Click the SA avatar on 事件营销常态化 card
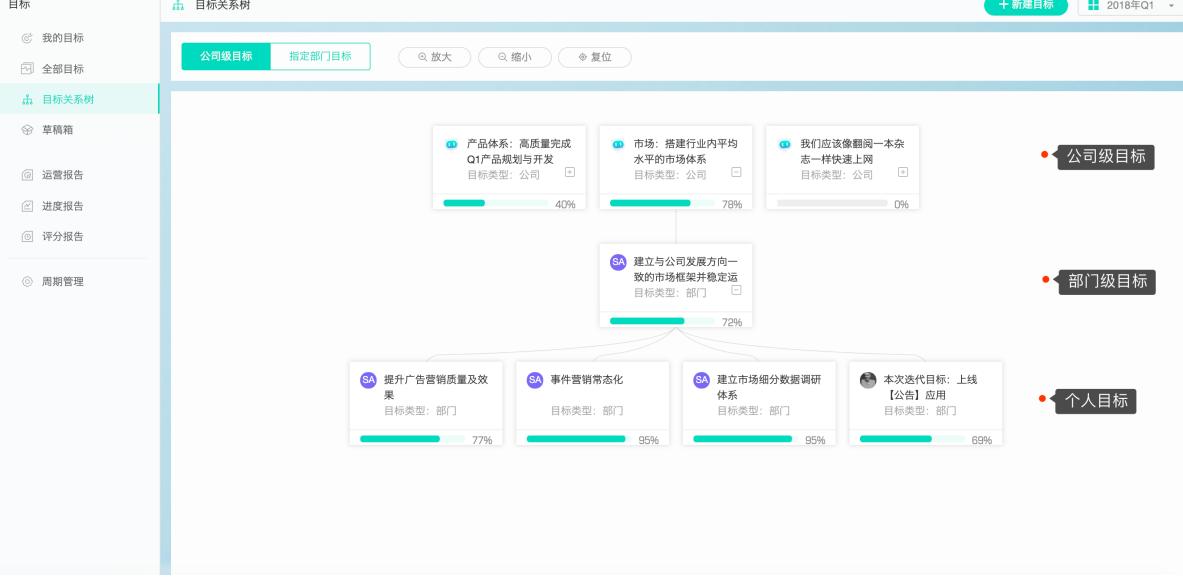 tap(535, 380)
